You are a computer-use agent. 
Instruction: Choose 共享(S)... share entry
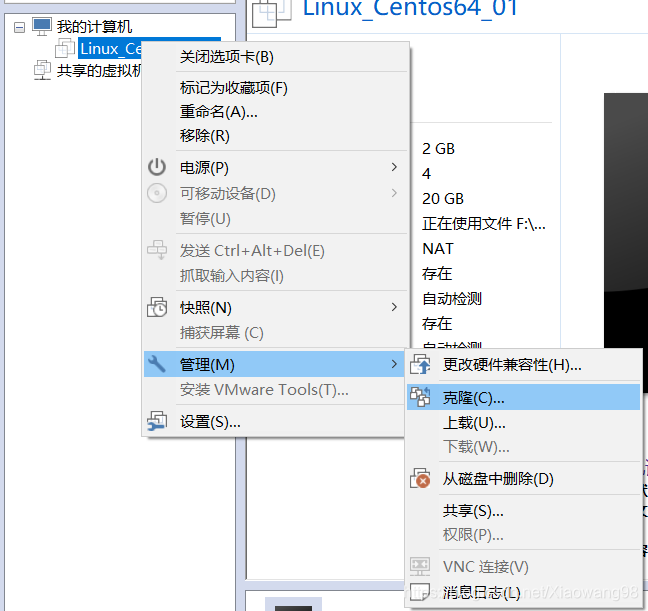(x=523, y=511)
